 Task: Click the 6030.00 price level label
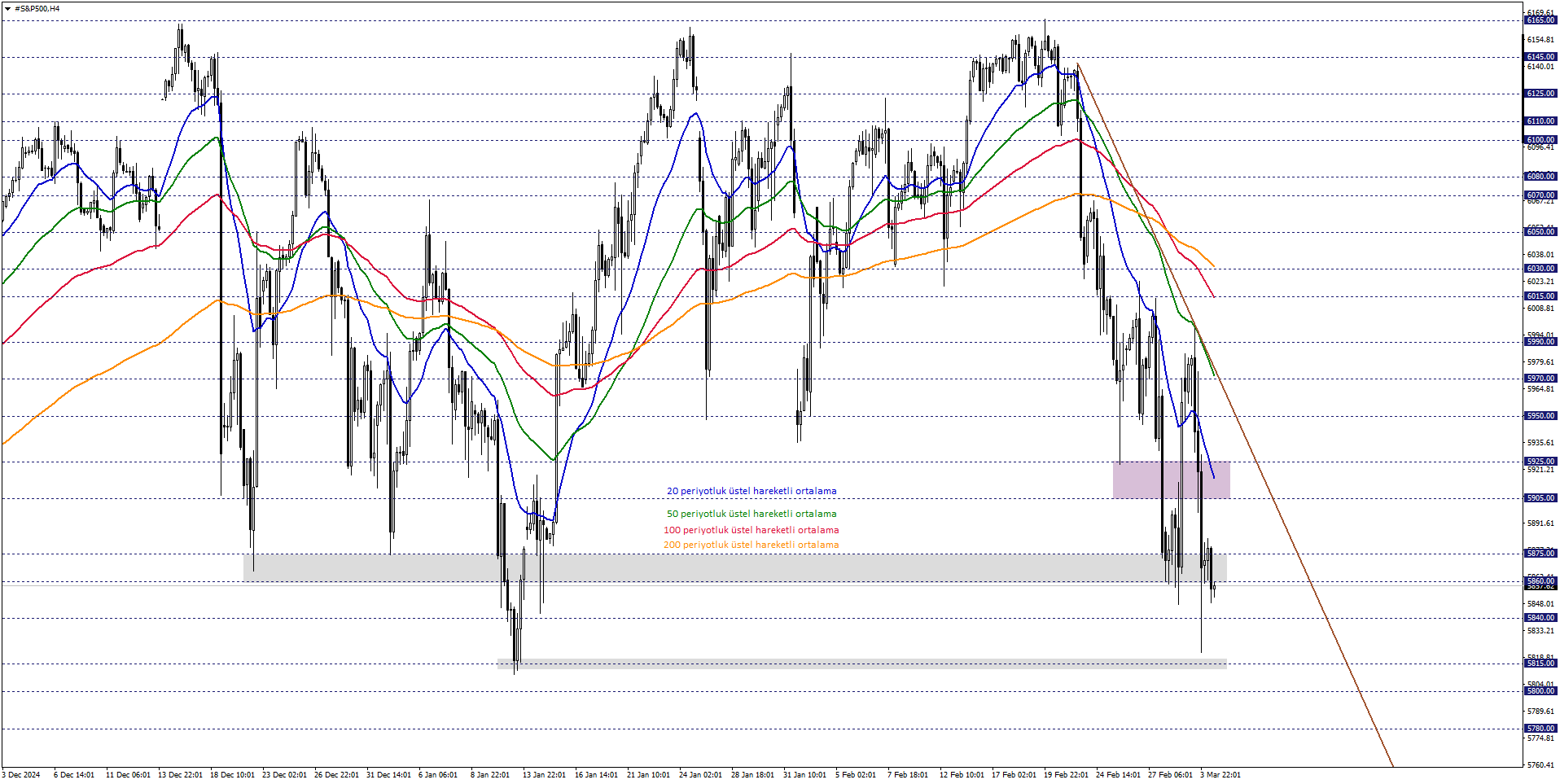pyautogui.click(x=1540, y=269)
